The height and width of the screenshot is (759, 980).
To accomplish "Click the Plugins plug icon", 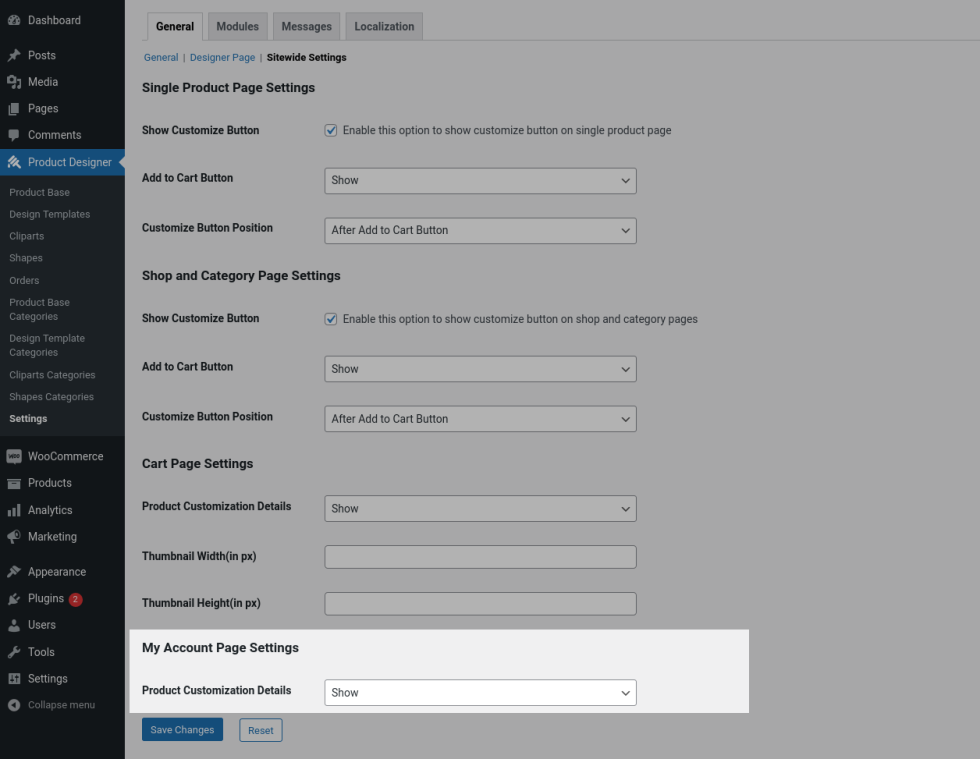I will pyautogui.click(x=14, y=599).
